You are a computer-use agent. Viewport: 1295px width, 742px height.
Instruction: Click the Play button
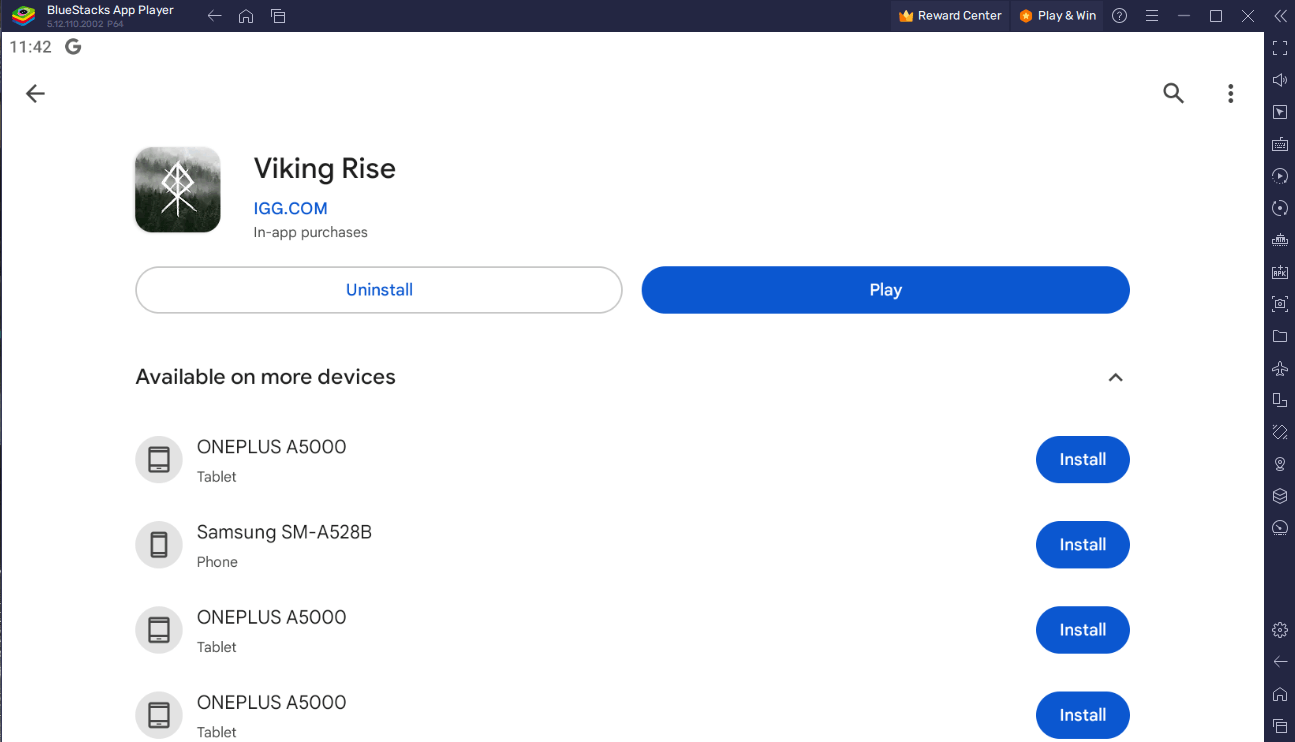(x=885, y=290)
